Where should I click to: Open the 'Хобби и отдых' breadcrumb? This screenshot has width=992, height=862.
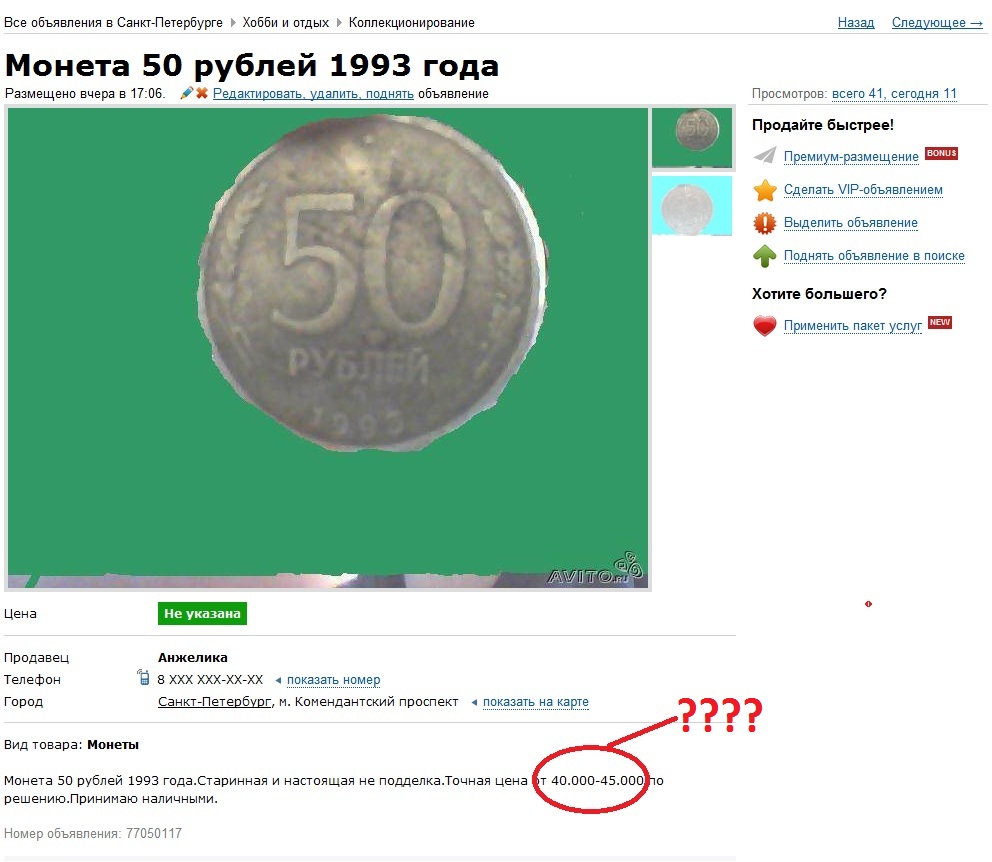click(285, 23)
